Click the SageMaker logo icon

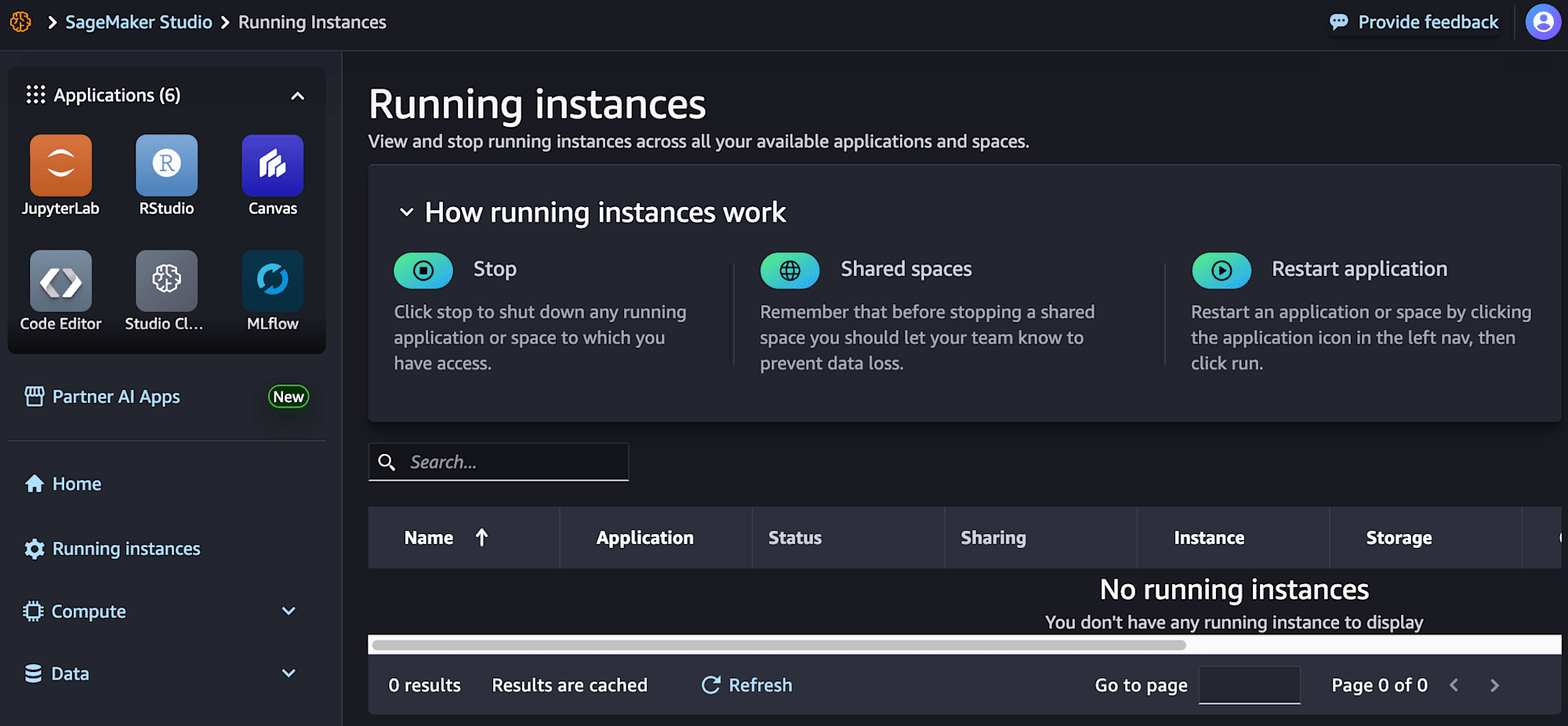[x=21, y=22]
